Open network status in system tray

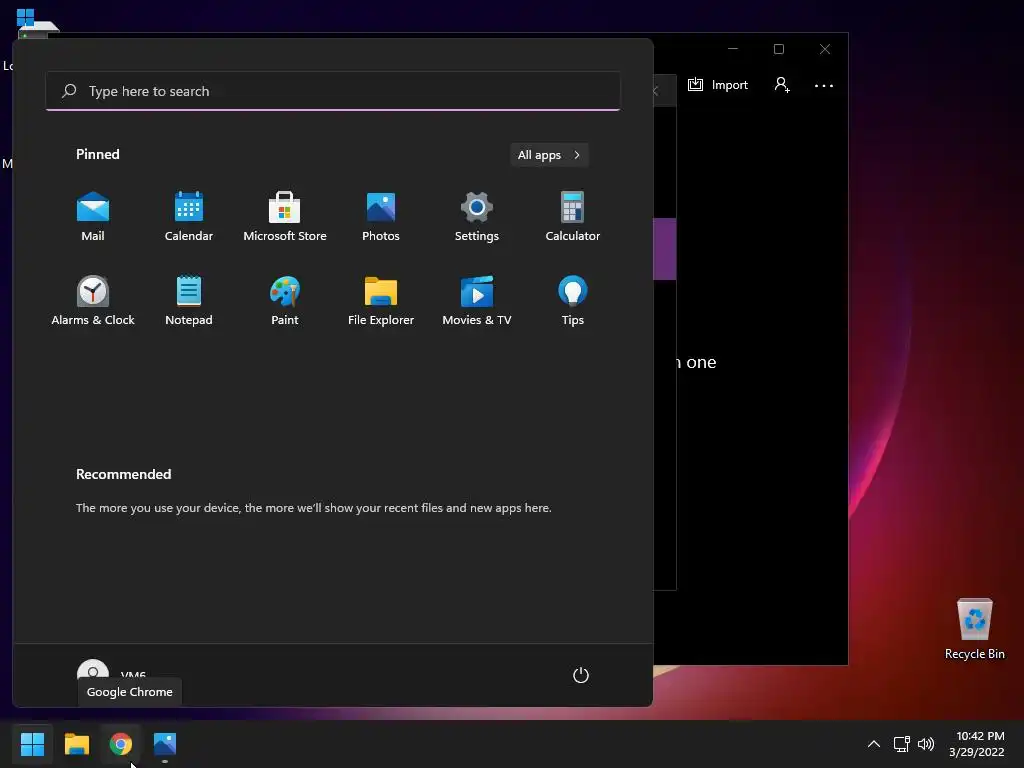pos(902,744)
